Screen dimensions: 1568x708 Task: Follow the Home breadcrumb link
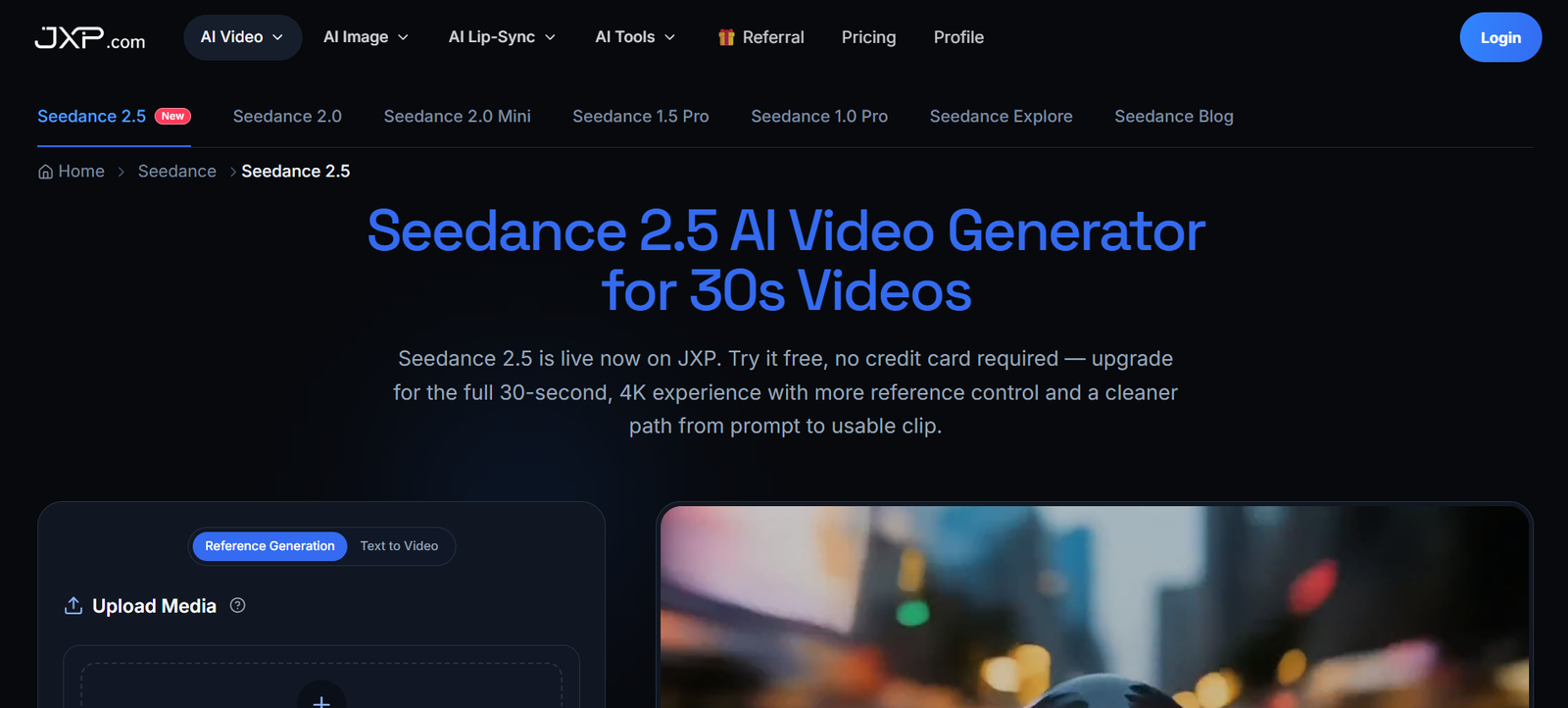click(72, 172)
